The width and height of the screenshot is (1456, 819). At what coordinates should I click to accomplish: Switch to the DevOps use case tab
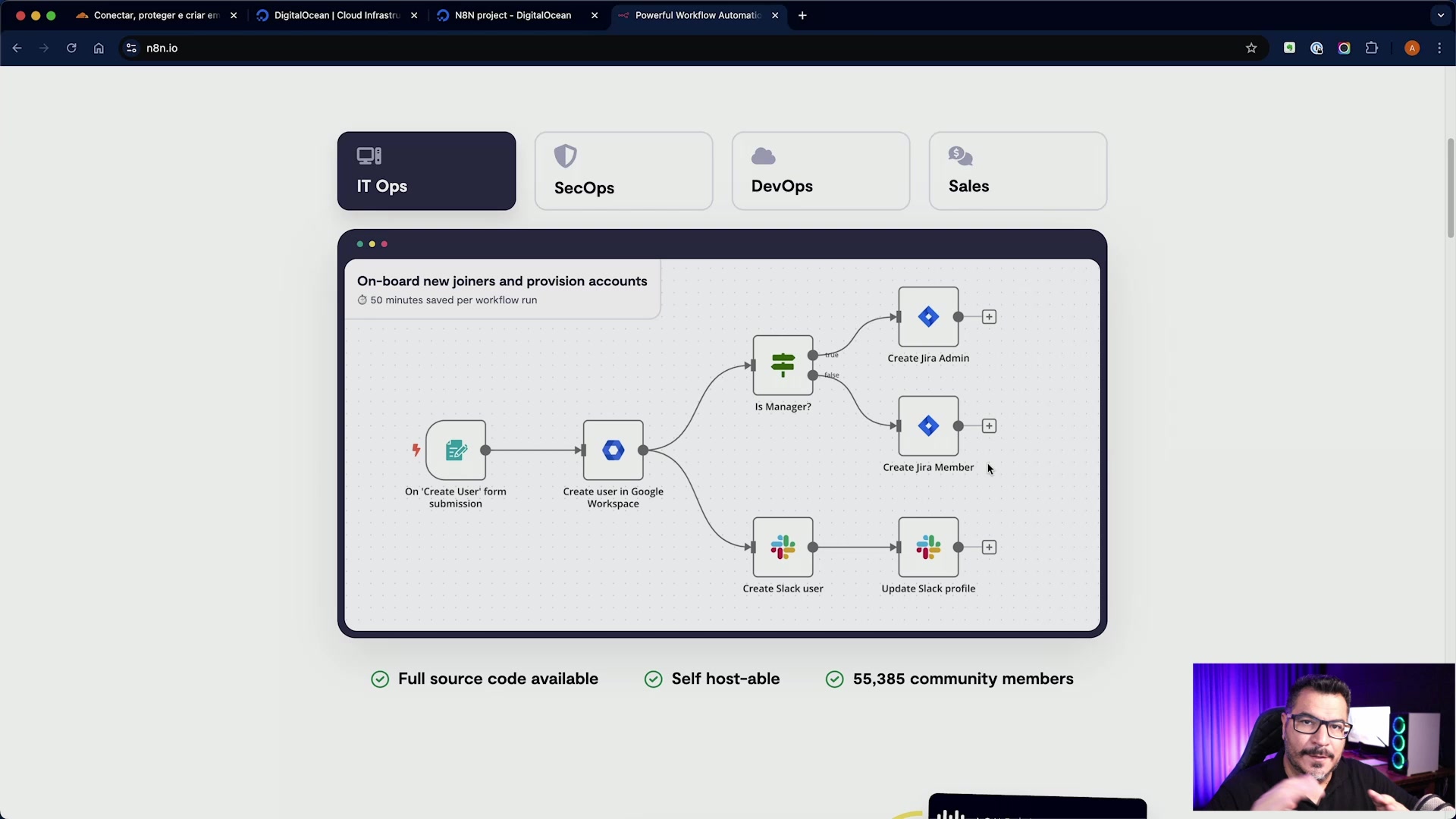coord(821,171)
